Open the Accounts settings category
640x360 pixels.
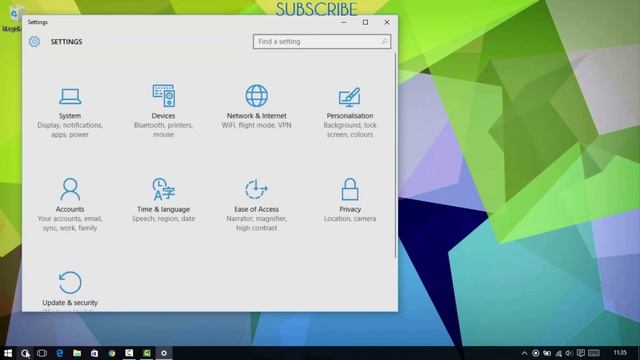click(70, 204)
